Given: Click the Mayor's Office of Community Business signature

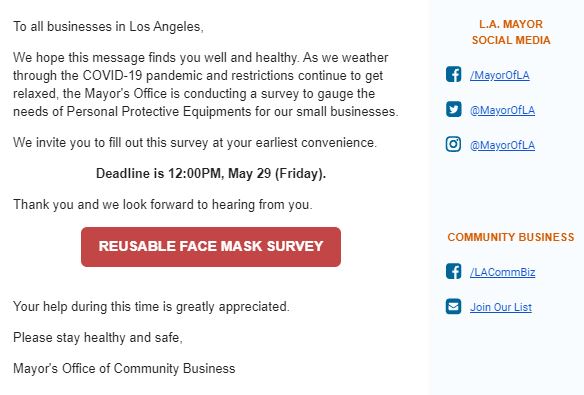Looking at the screenshot, I should click(x=124, y=369).
